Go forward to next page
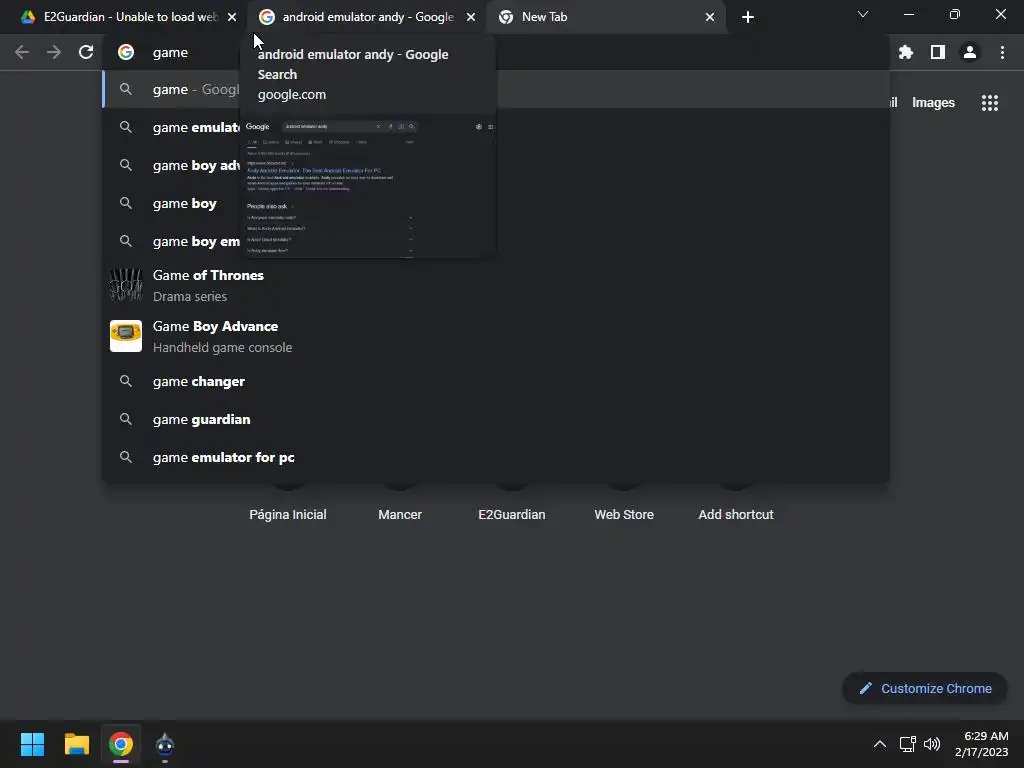This screenshot has width=1024, height=768. coord(54,52)
